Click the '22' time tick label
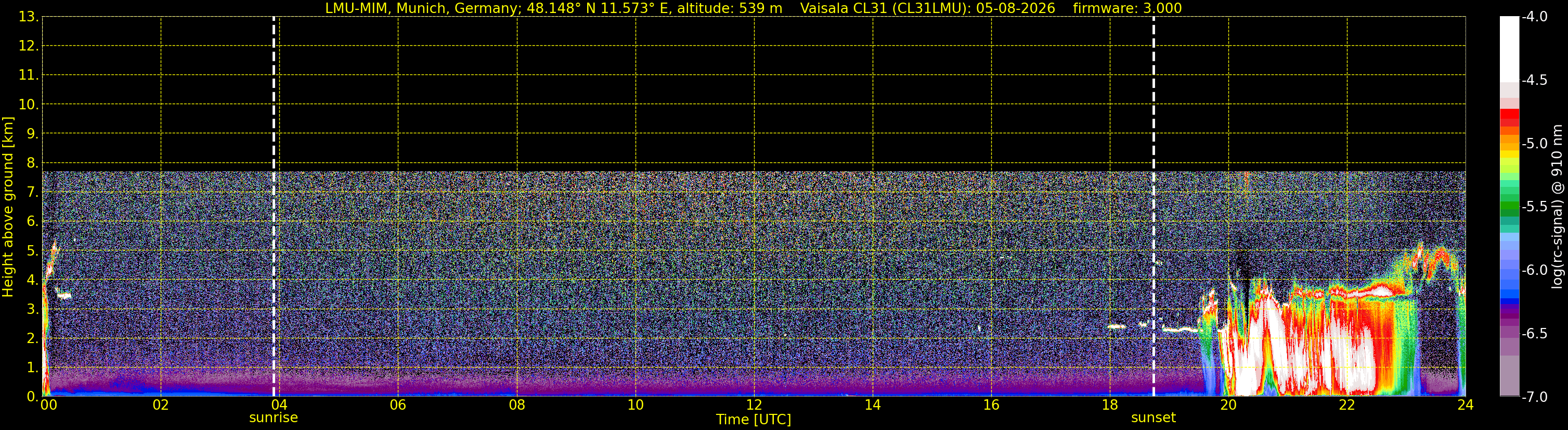Viewport: 1568px width, 430px height. pos(1347,404)
